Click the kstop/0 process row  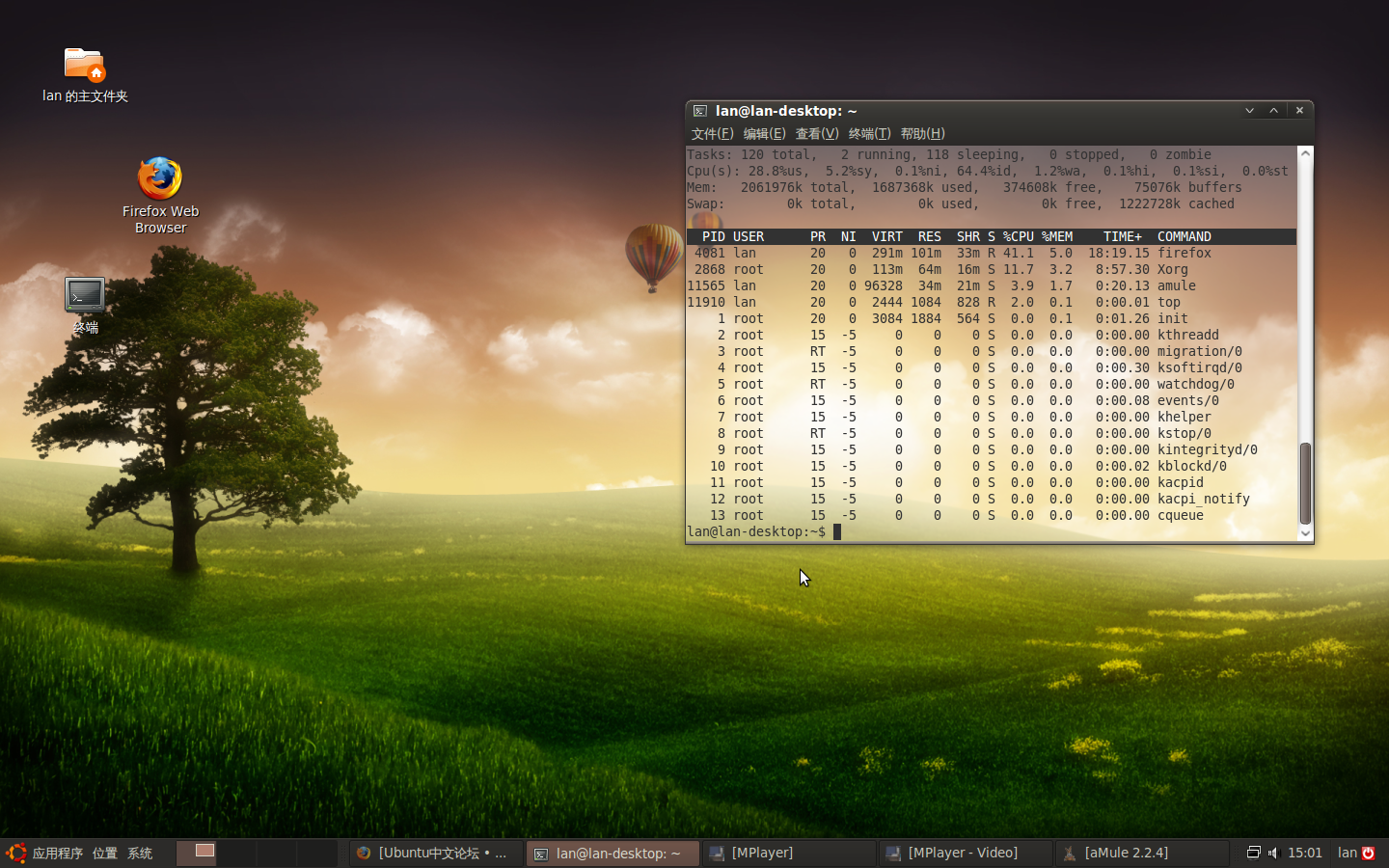click(x=991, y=433)
